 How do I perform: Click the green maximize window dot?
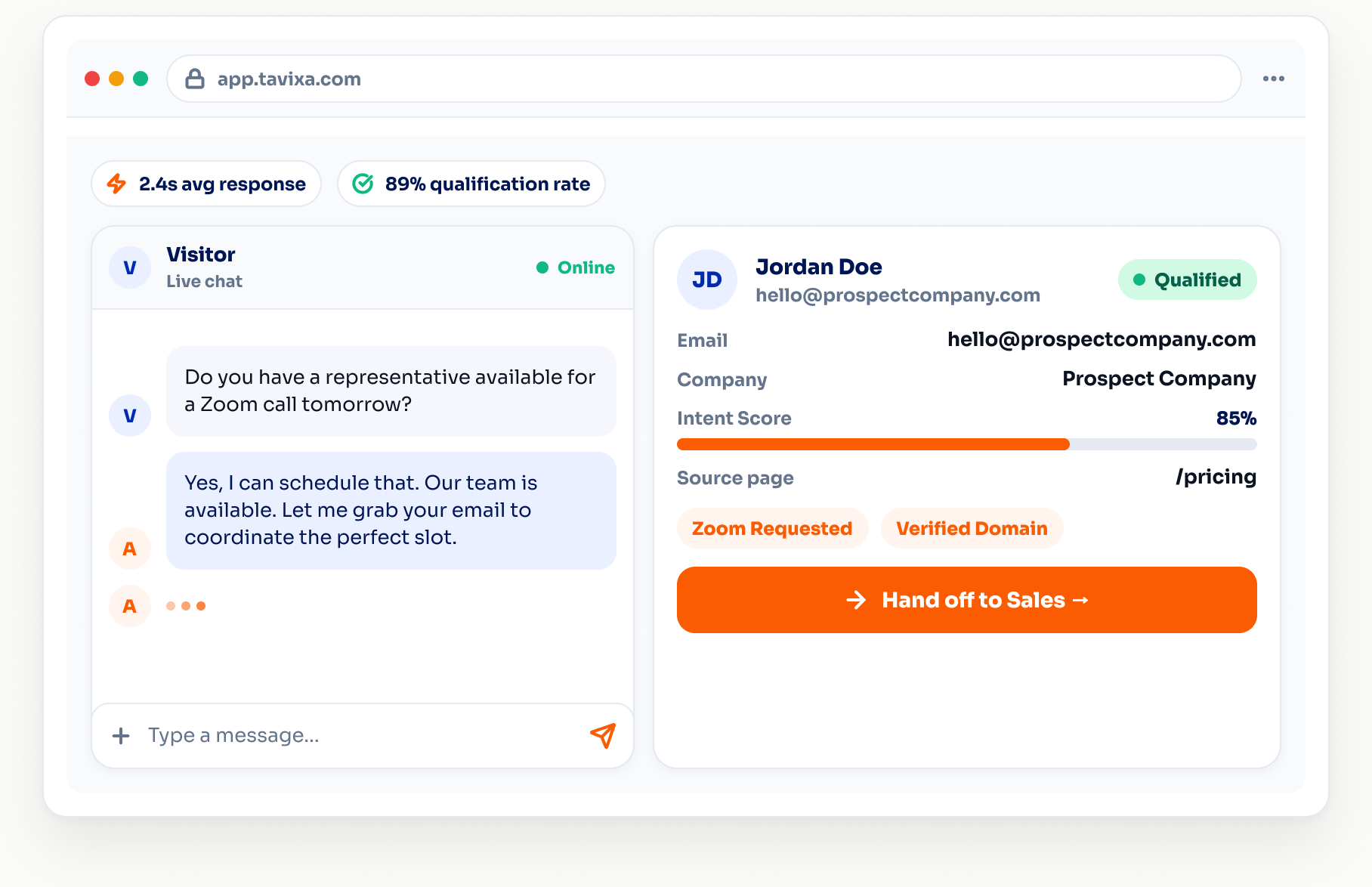(x=141, y=79)
